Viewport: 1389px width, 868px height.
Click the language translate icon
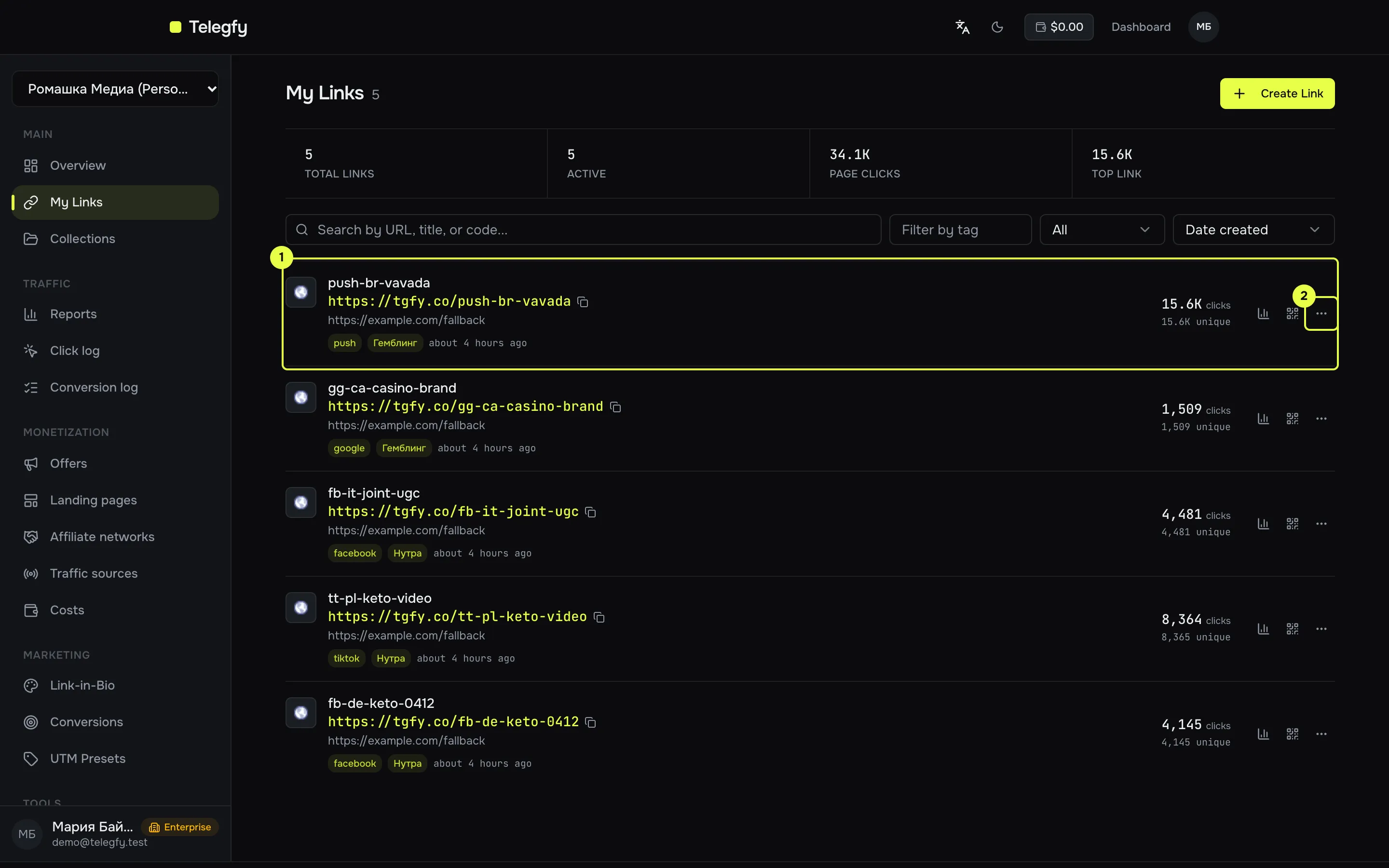963,27
